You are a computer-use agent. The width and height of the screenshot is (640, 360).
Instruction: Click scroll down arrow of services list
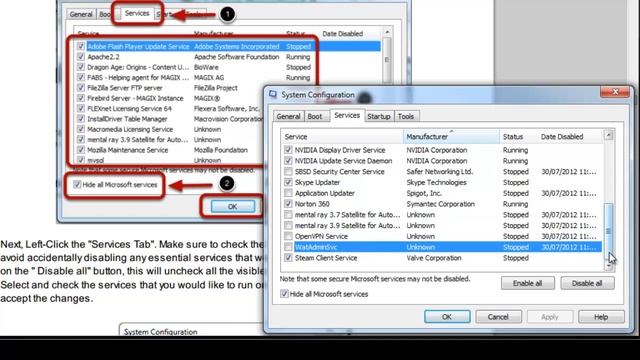point(609,266)
